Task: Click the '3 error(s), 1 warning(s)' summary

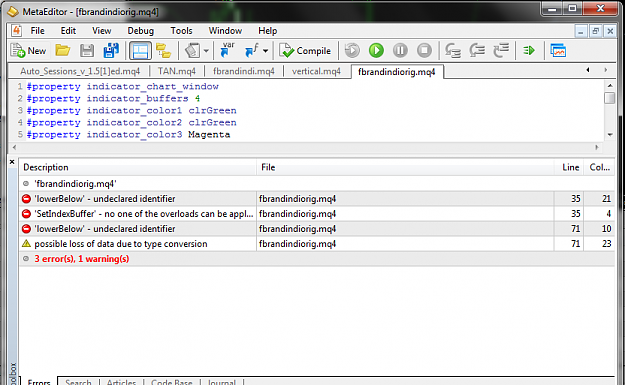Action: [82, 259]
